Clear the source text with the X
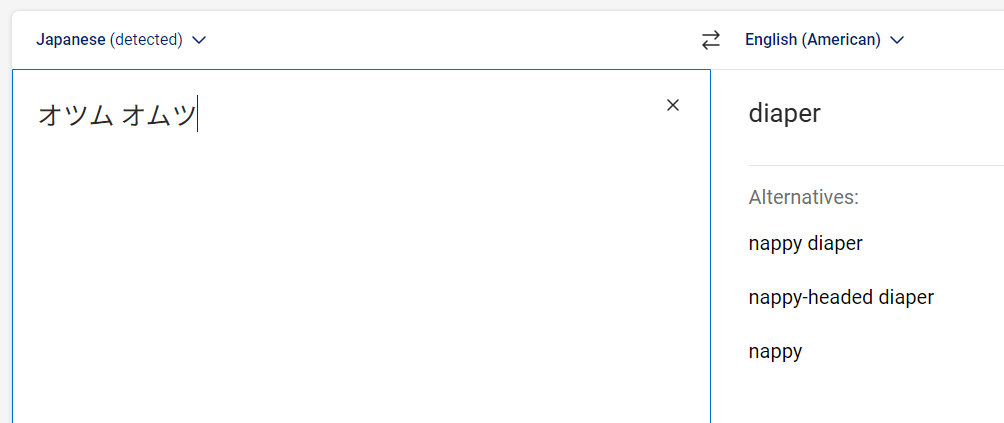This screenshot has height=423, width=1004. (673, 105)
